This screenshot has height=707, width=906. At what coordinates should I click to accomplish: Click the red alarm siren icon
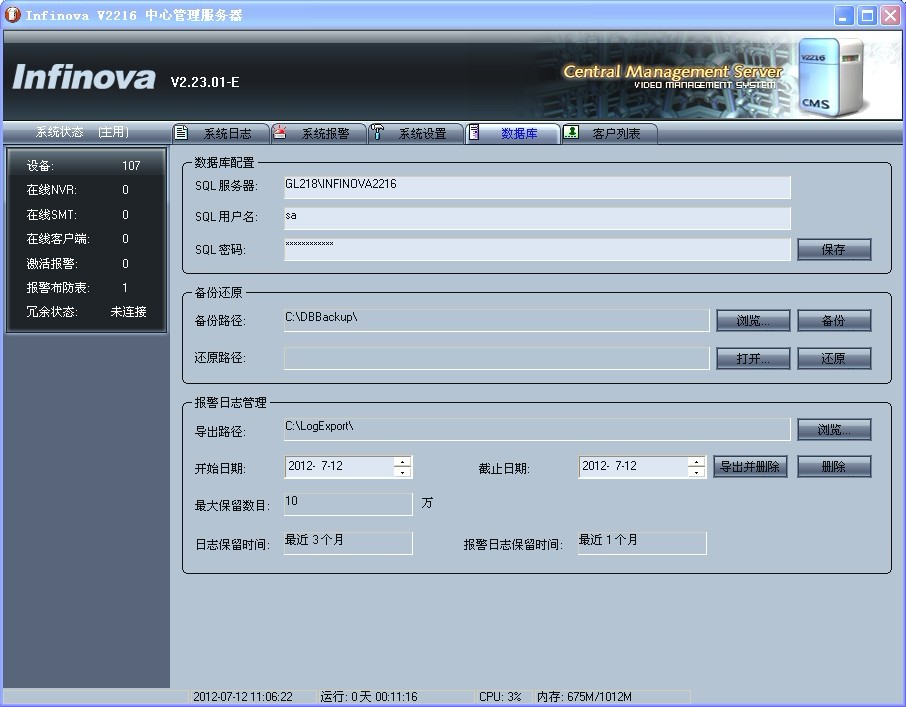280,132
